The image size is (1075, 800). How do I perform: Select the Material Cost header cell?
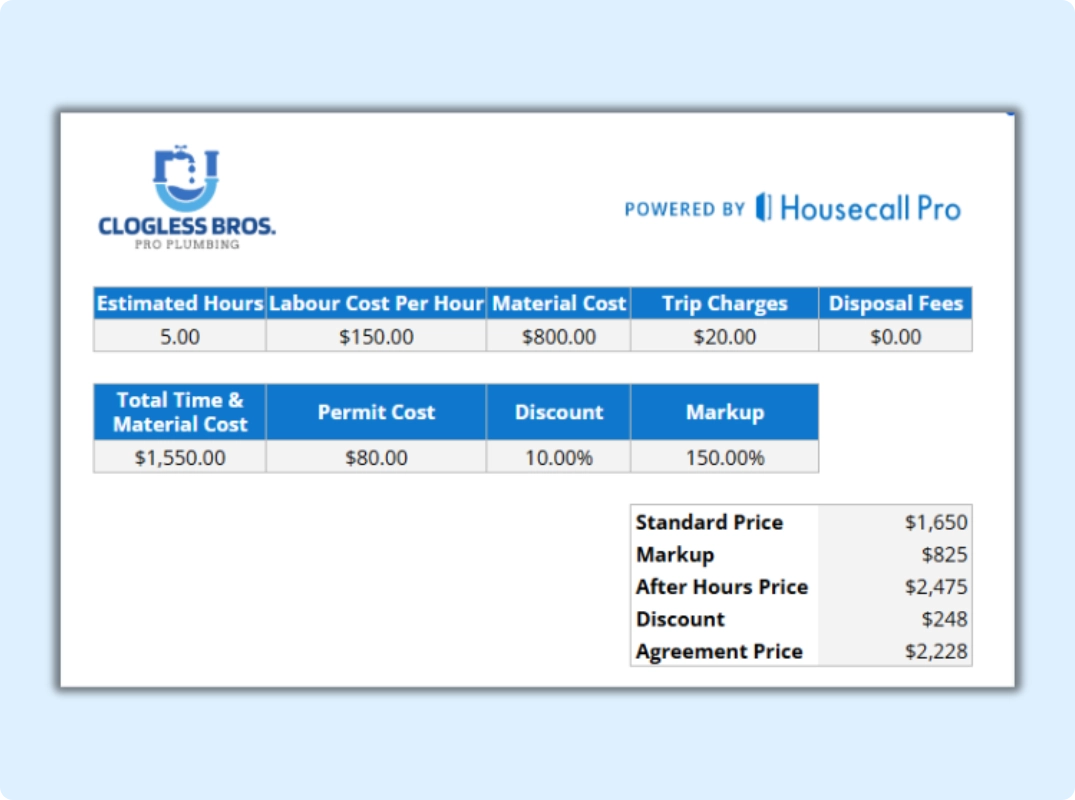pyautogui.click(x=558, y=303)
